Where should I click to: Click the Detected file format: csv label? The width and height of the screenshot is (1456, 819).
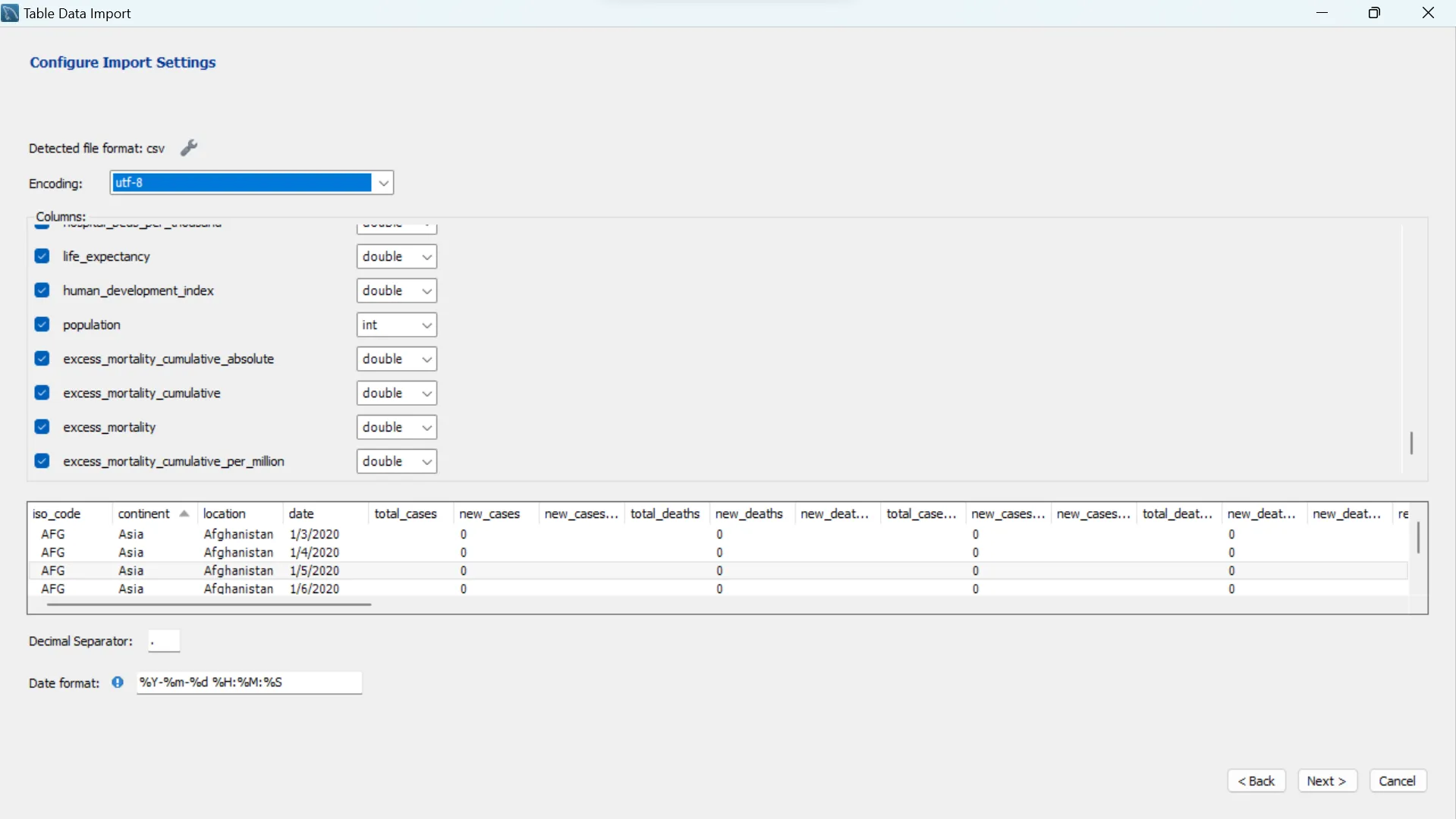(x=96, y=149)
